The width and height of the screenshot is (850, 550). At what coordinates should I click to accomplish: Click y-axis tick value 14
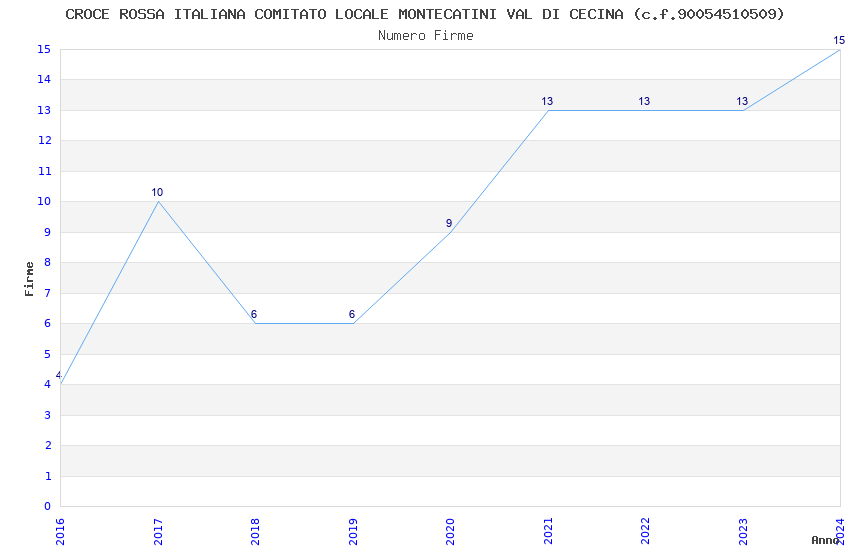click(44, 80)
